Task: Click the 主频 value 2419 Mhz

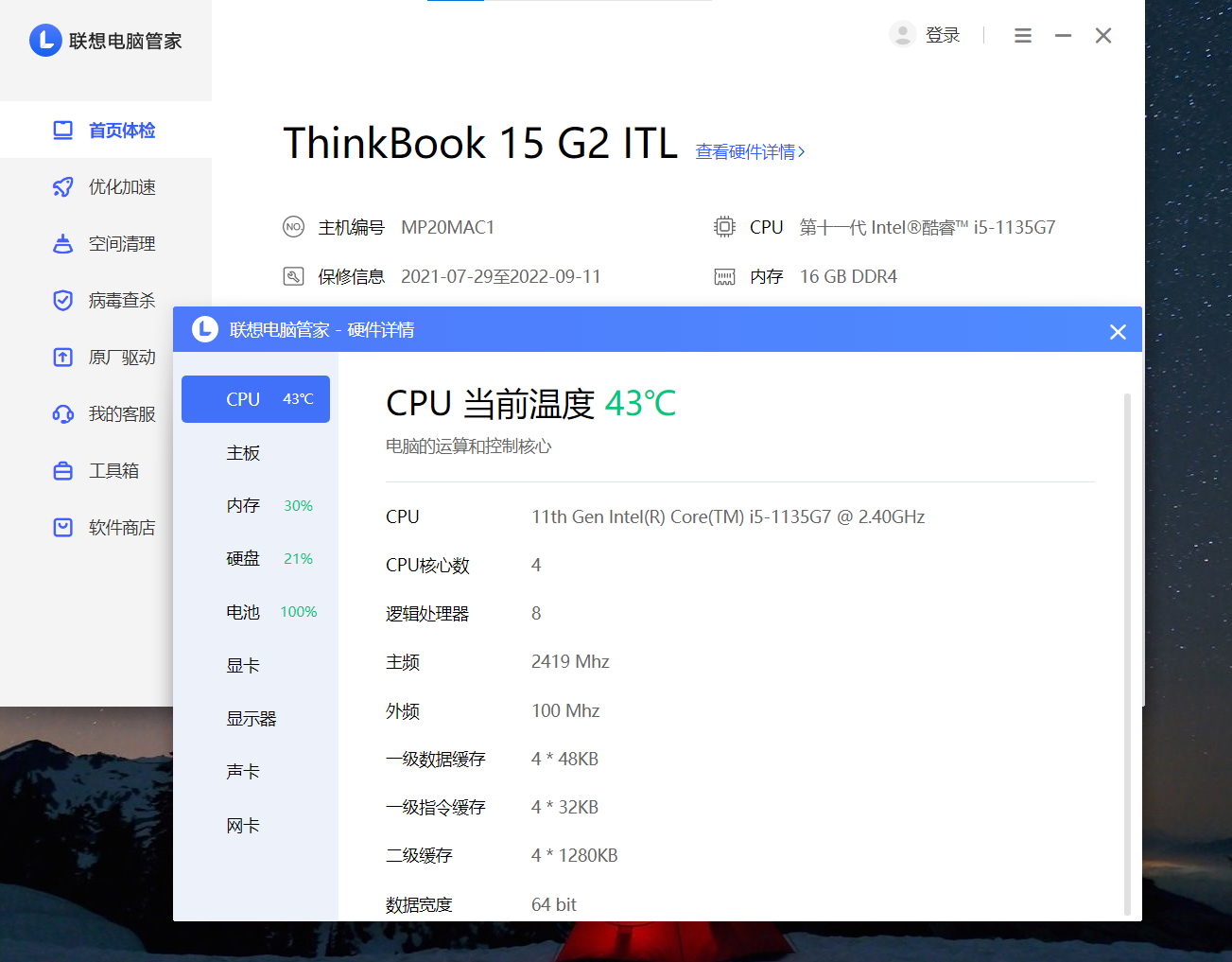Action: tap(570, 661)
